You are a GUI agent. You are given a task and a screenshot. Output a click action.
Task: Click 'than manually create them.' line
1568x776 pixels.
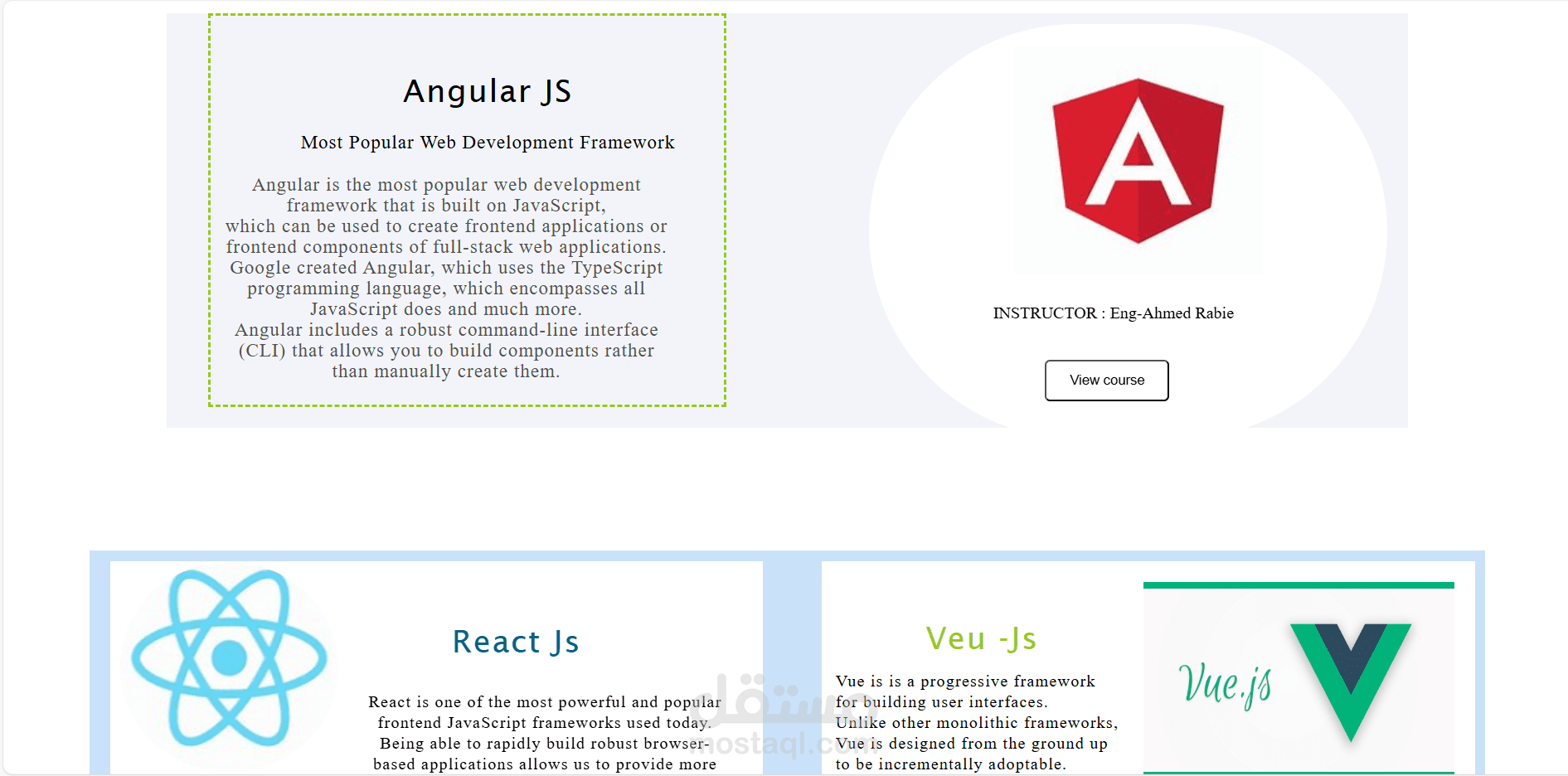tap(446, 371)
